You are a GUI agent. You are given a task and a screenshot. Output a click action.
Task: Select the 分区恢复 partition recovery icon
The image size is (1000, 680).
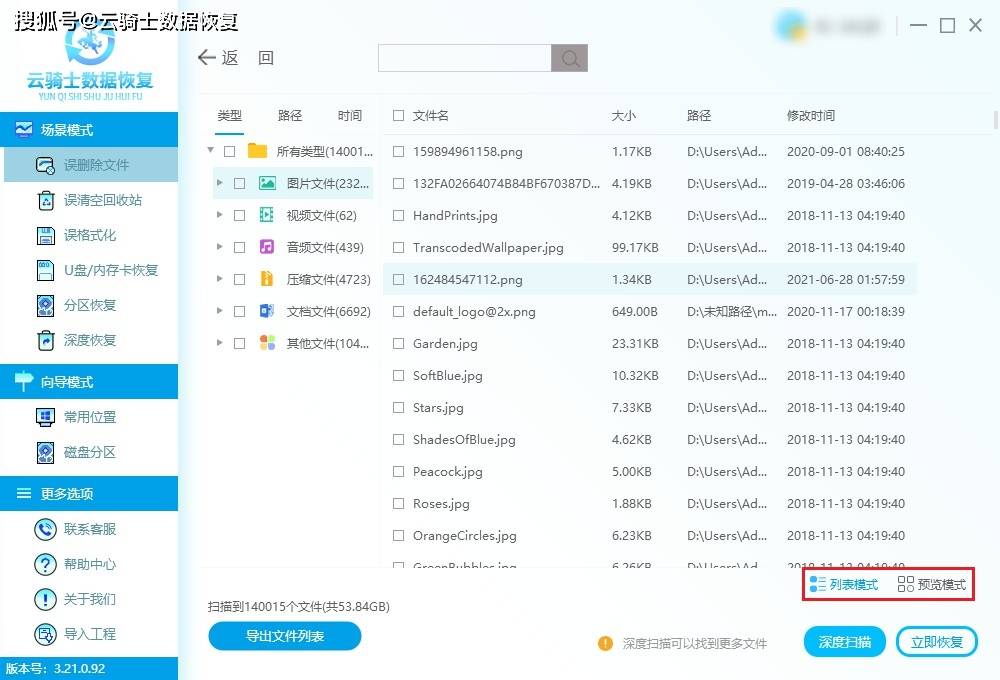46,306
